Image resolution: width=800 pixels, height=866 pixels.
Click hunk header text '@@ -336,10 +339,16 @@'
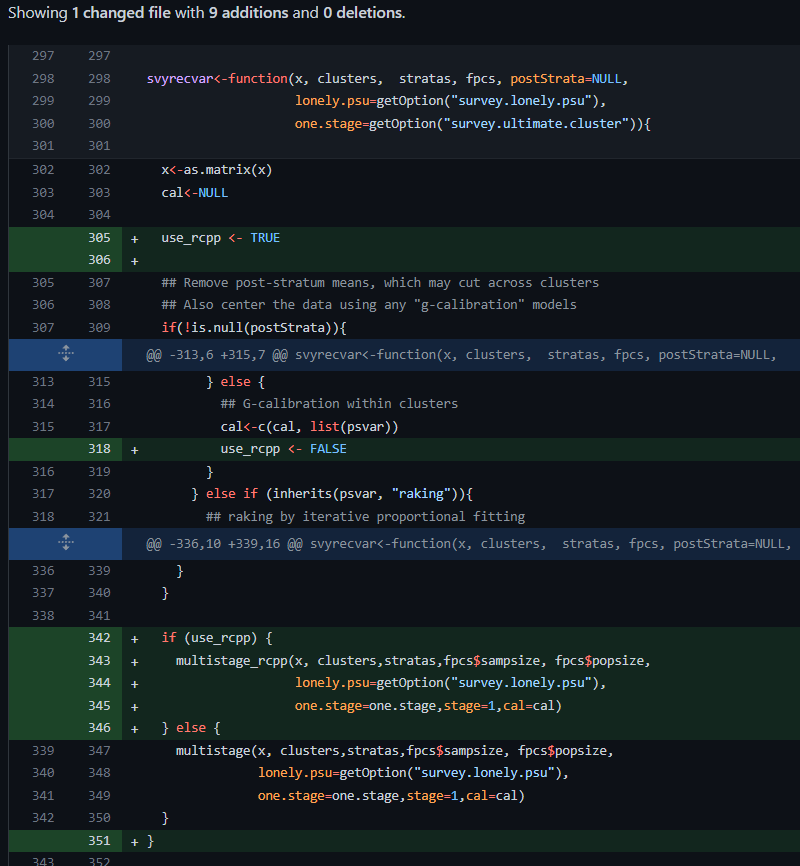click(x=224, y=543)
